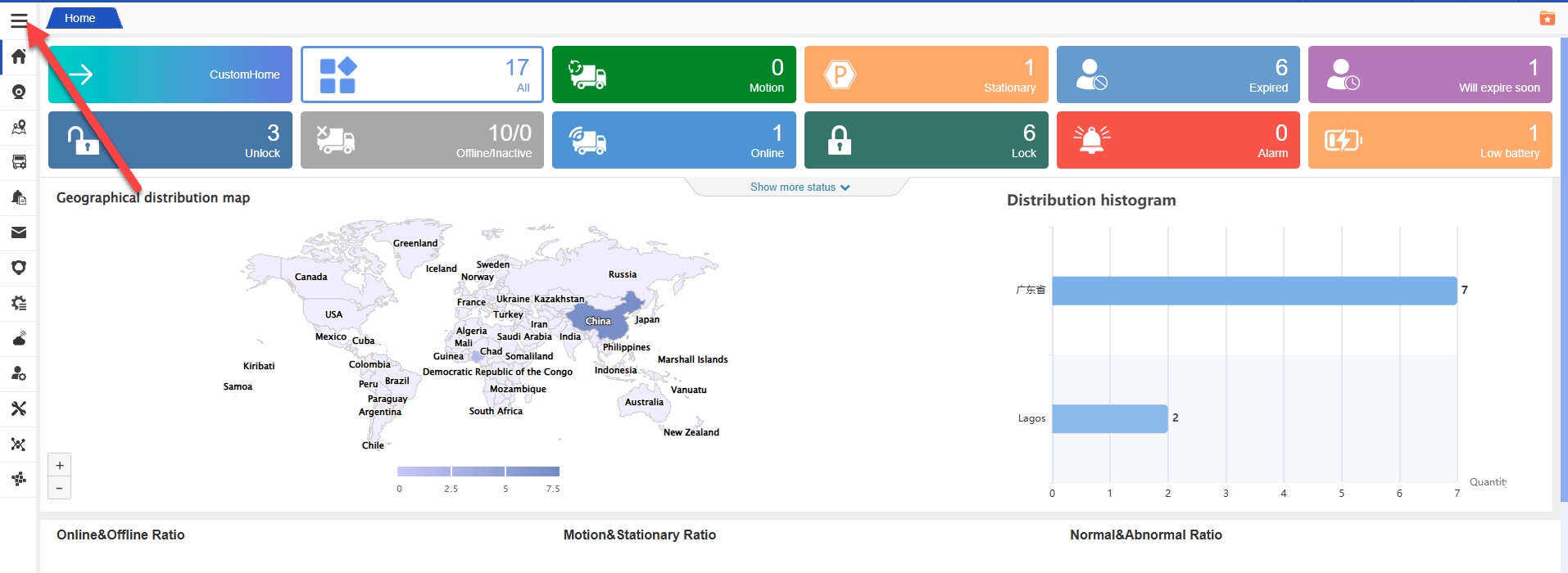Filter by Alarm status tile
Viewport: 1568px width, 573px height.
click(x=1177, y=140)
